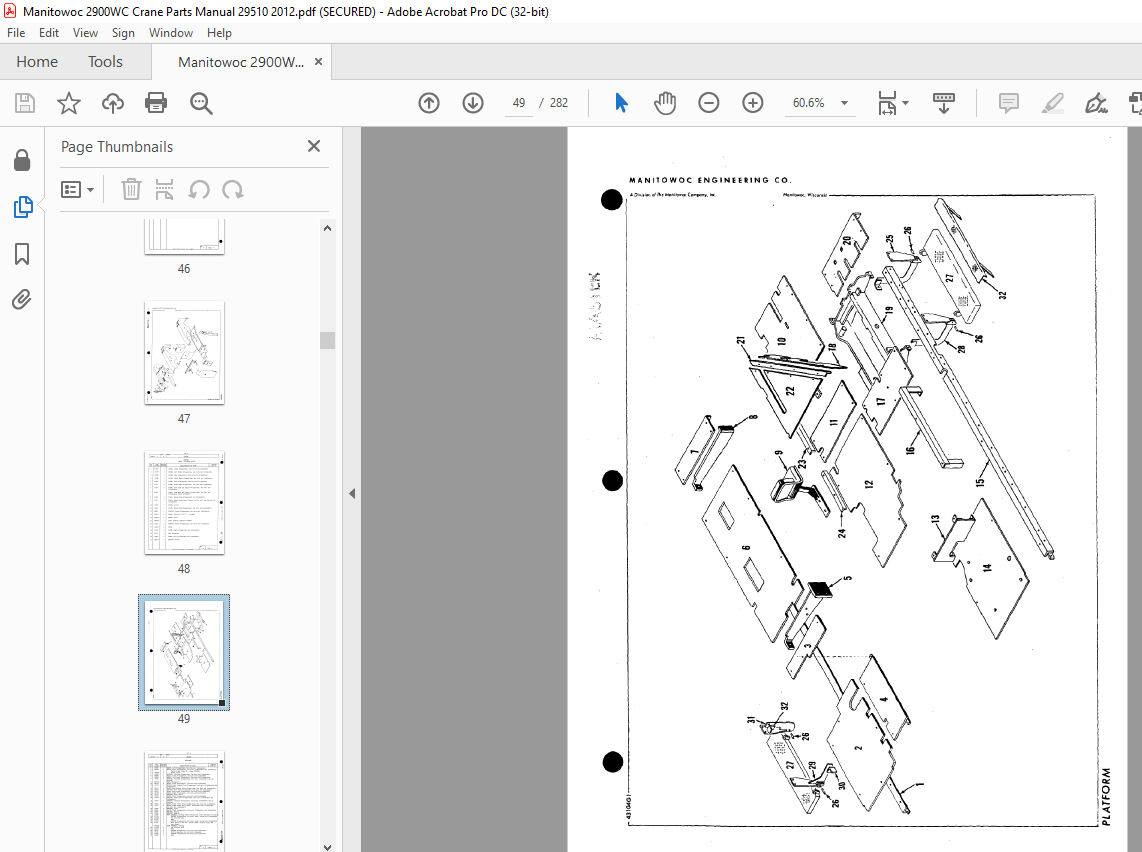Collapse the navigation pane arrow
This screenshot has height=852, width=1142.
[352, 493]
